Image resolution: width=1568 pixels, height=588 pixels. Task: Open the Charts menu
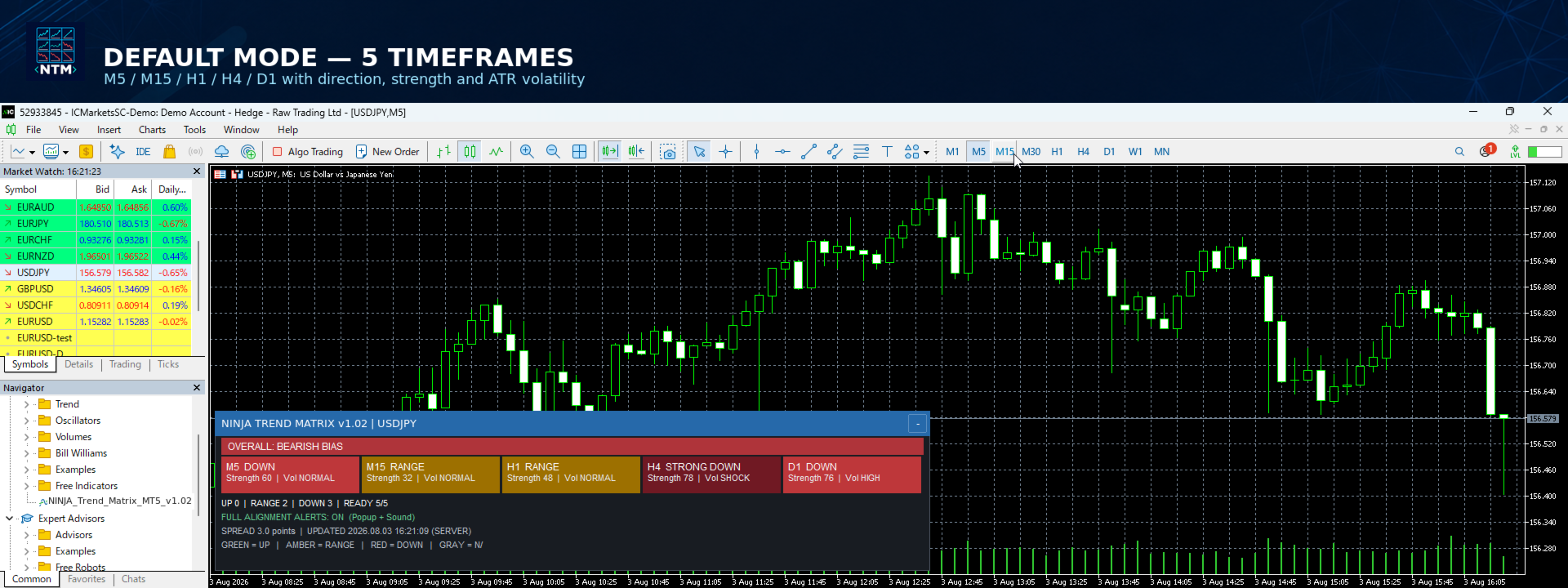pyautogui.click(x=152, y=130)
